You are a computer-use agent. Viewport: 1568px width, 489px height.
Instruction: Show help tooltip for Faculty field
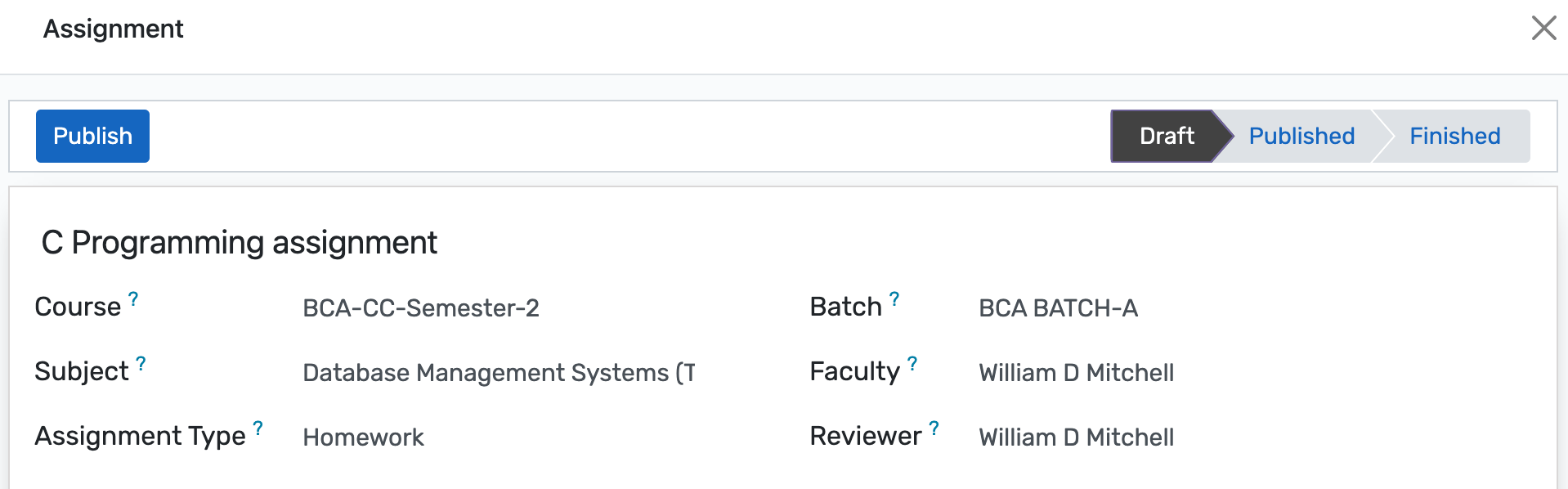(x=912, y=364)
